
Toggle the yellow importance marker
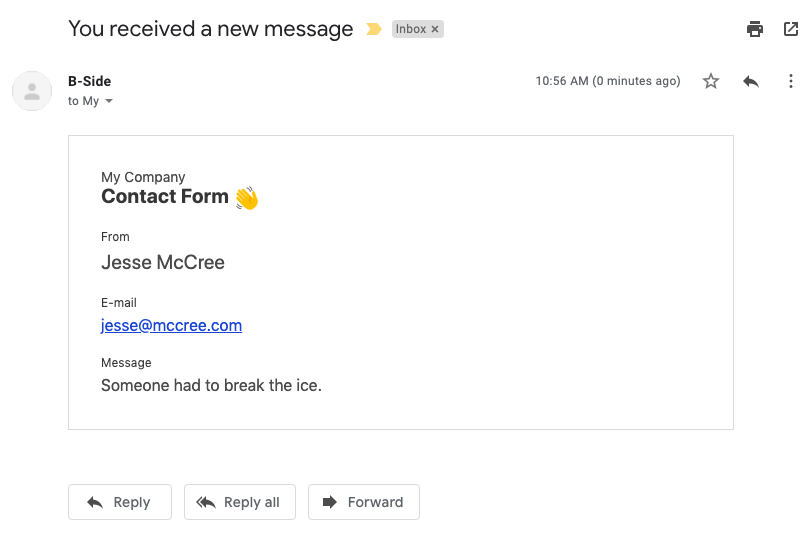374,29
